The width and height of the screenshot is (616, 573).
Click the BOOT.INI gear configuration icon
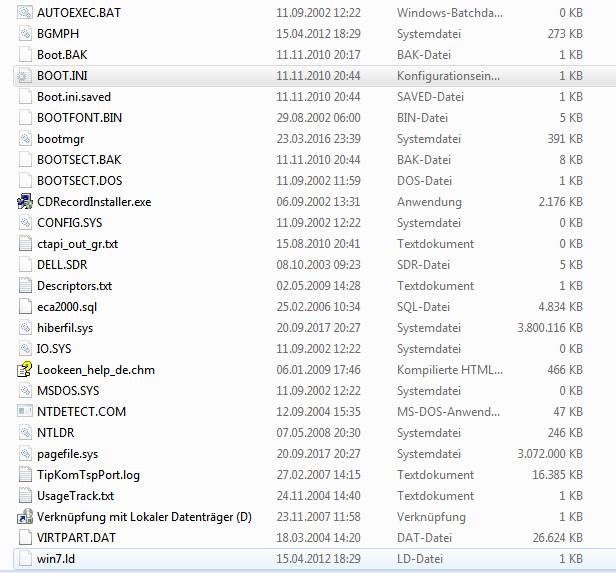(x=25, y=76)
